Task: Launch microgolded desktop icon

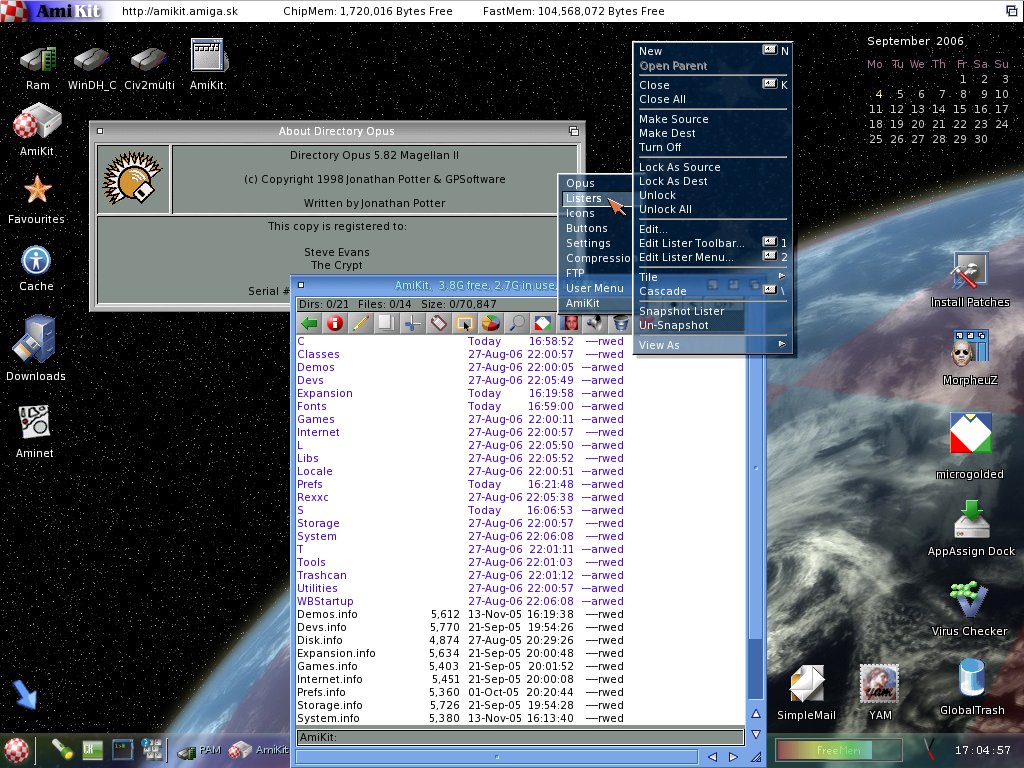Action: 970,446
